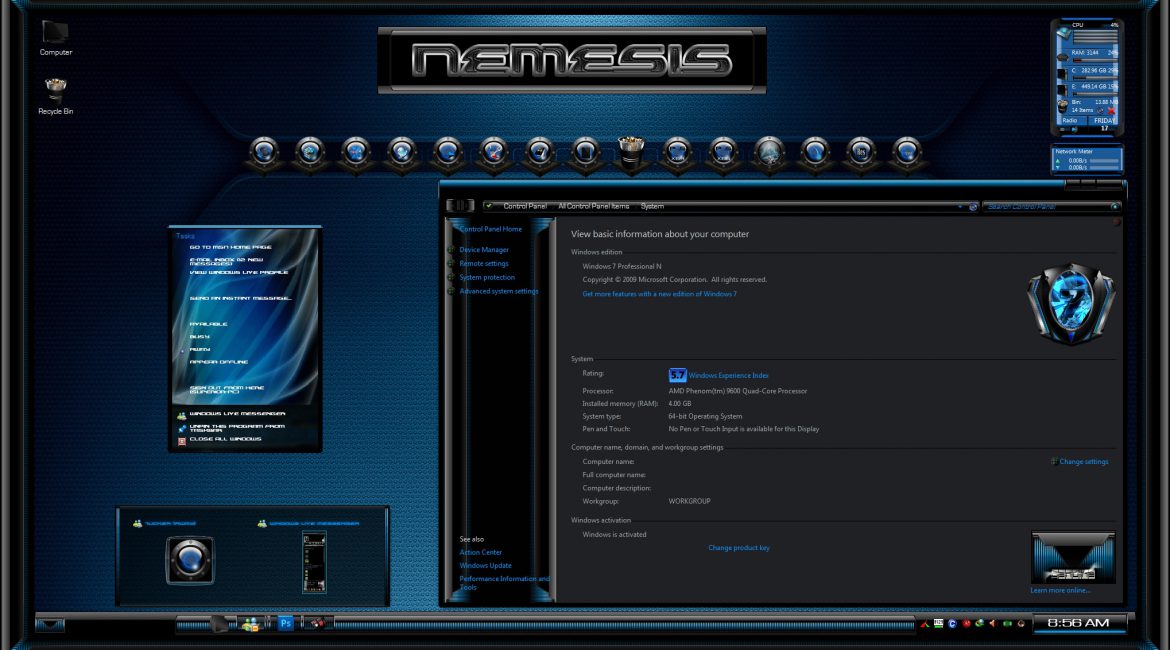1170x650 pixels.
Task: Click the Start button on the taskbar
Action: click(x=50, y=624)
